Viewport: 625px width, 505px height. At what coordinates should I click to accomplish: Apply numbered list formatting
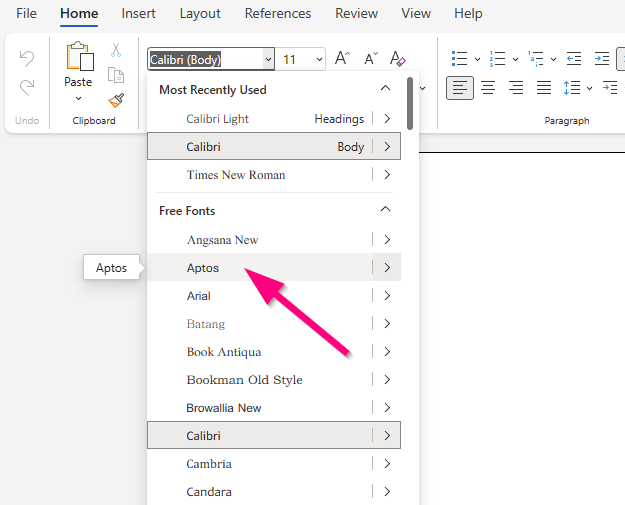pos(497,59)
